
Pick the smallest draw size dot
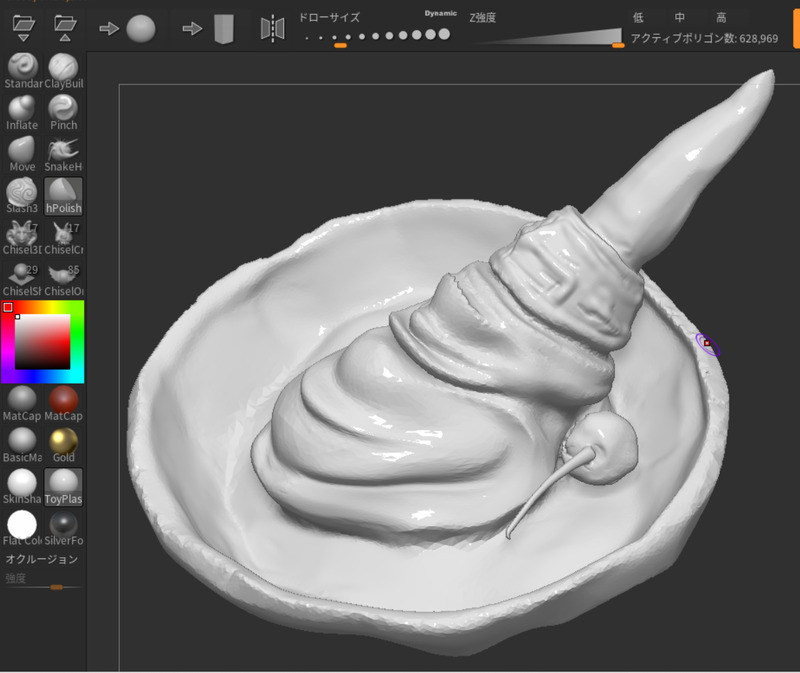click(307, 38)
